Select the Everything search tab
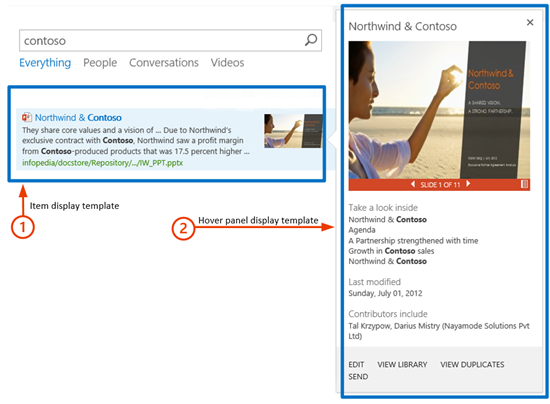The width and height of the screenshot is (550, 404). tap(45, 63)
